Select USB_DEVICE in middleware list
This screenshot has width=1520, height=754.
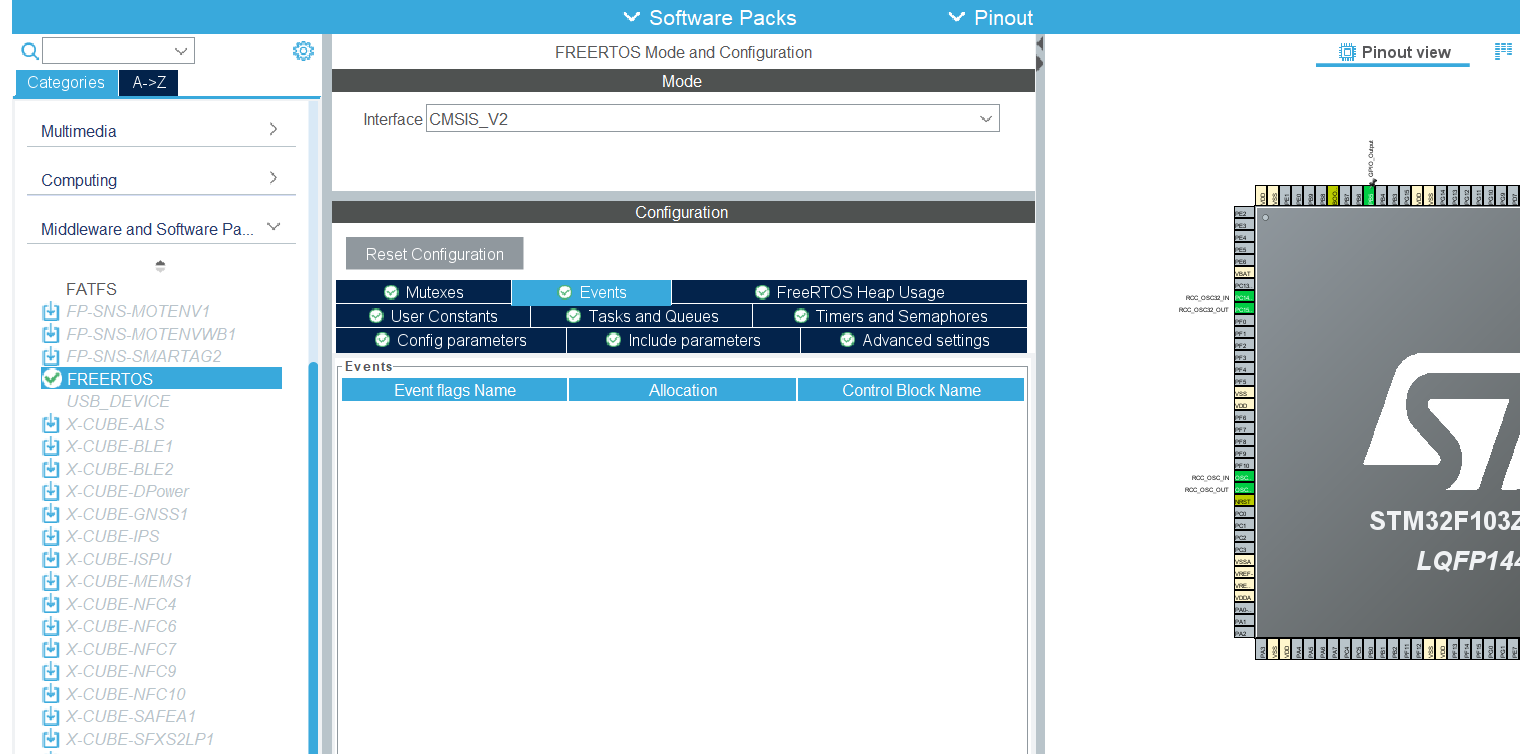point(118,401)
